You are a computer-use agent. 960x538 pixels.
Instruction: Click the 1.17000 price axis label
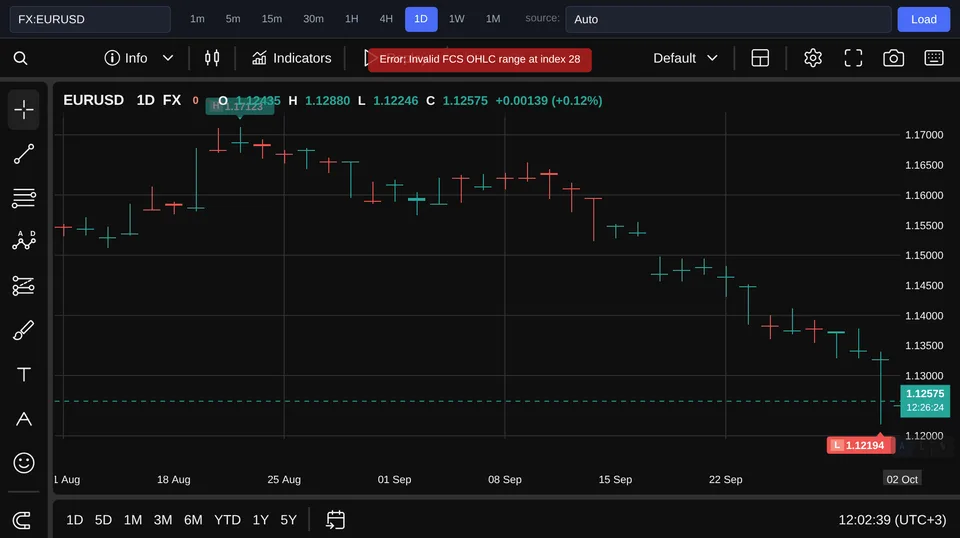pos(924,135)
